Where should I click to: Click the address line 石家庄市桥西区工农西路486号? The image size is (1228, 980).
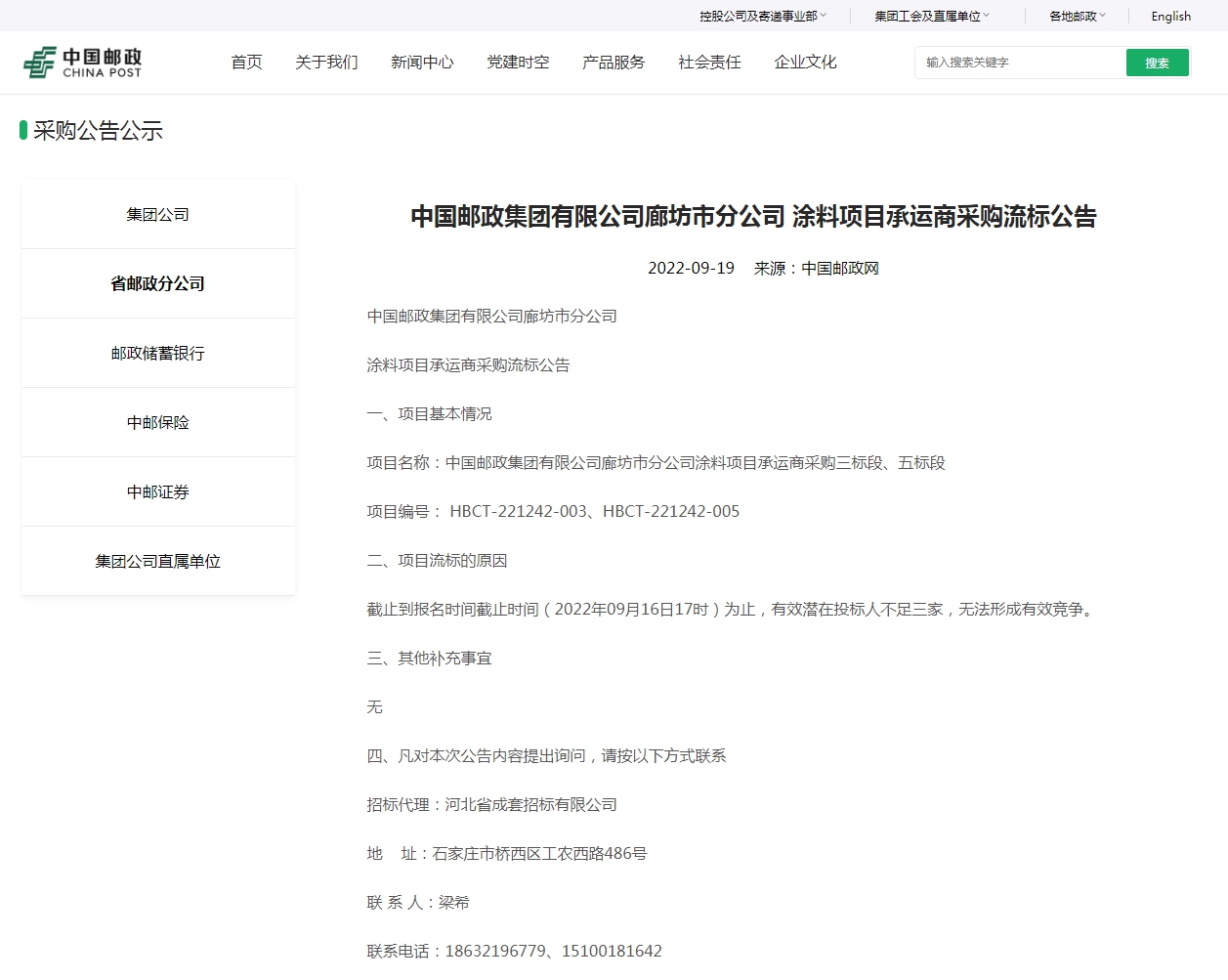coord(507,853)
